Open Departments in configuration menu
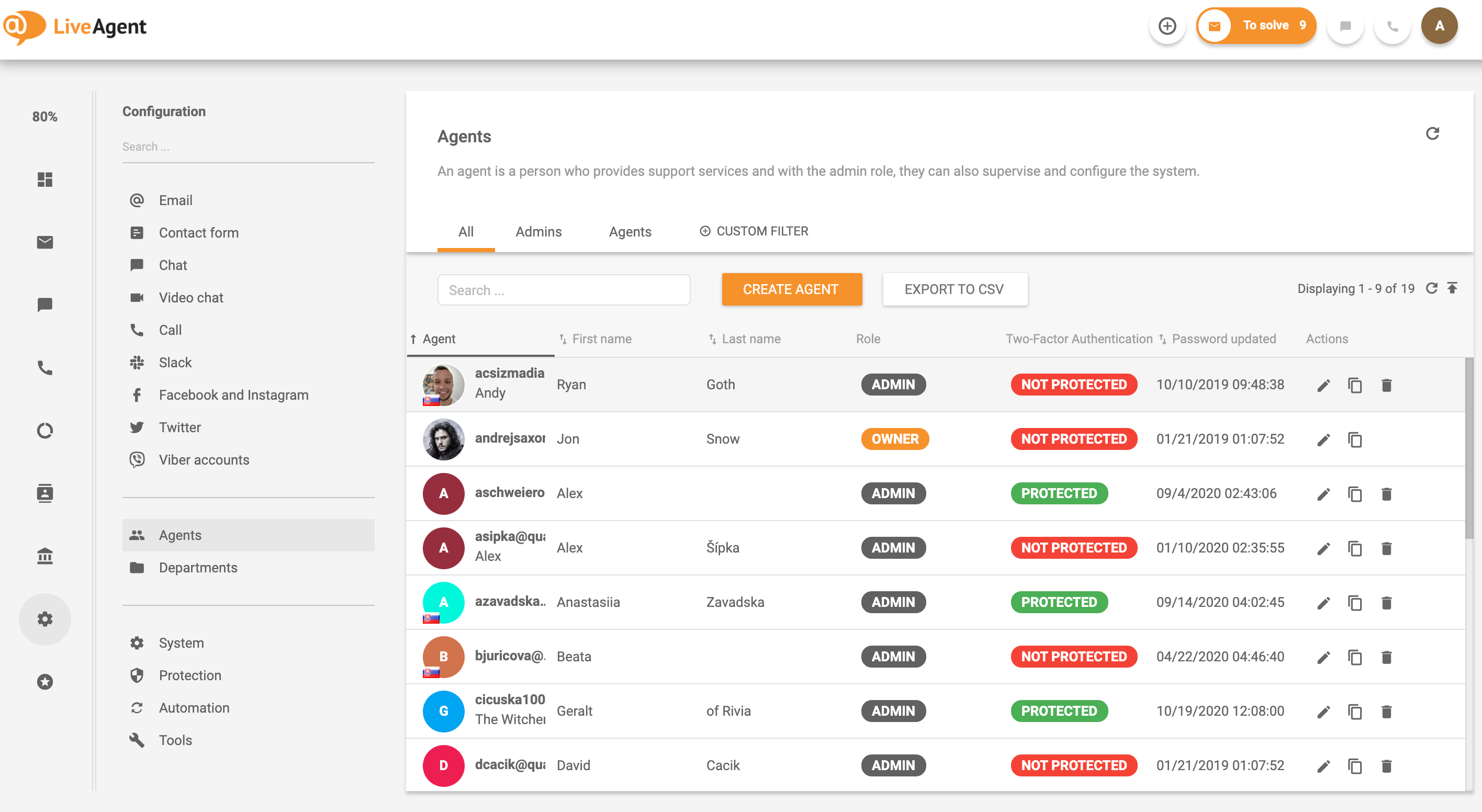Image resolution: width=1482 pixels, height=812 pixels. (248, 568)
